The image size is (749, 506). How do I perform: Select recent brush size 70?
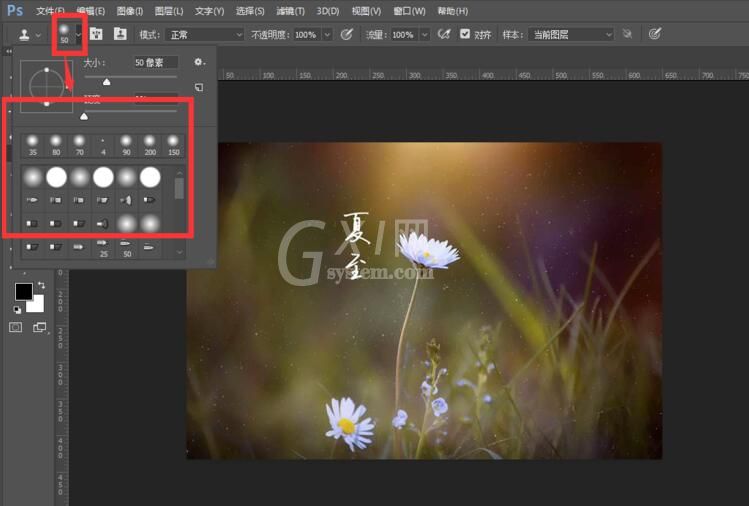click(79, 145)
